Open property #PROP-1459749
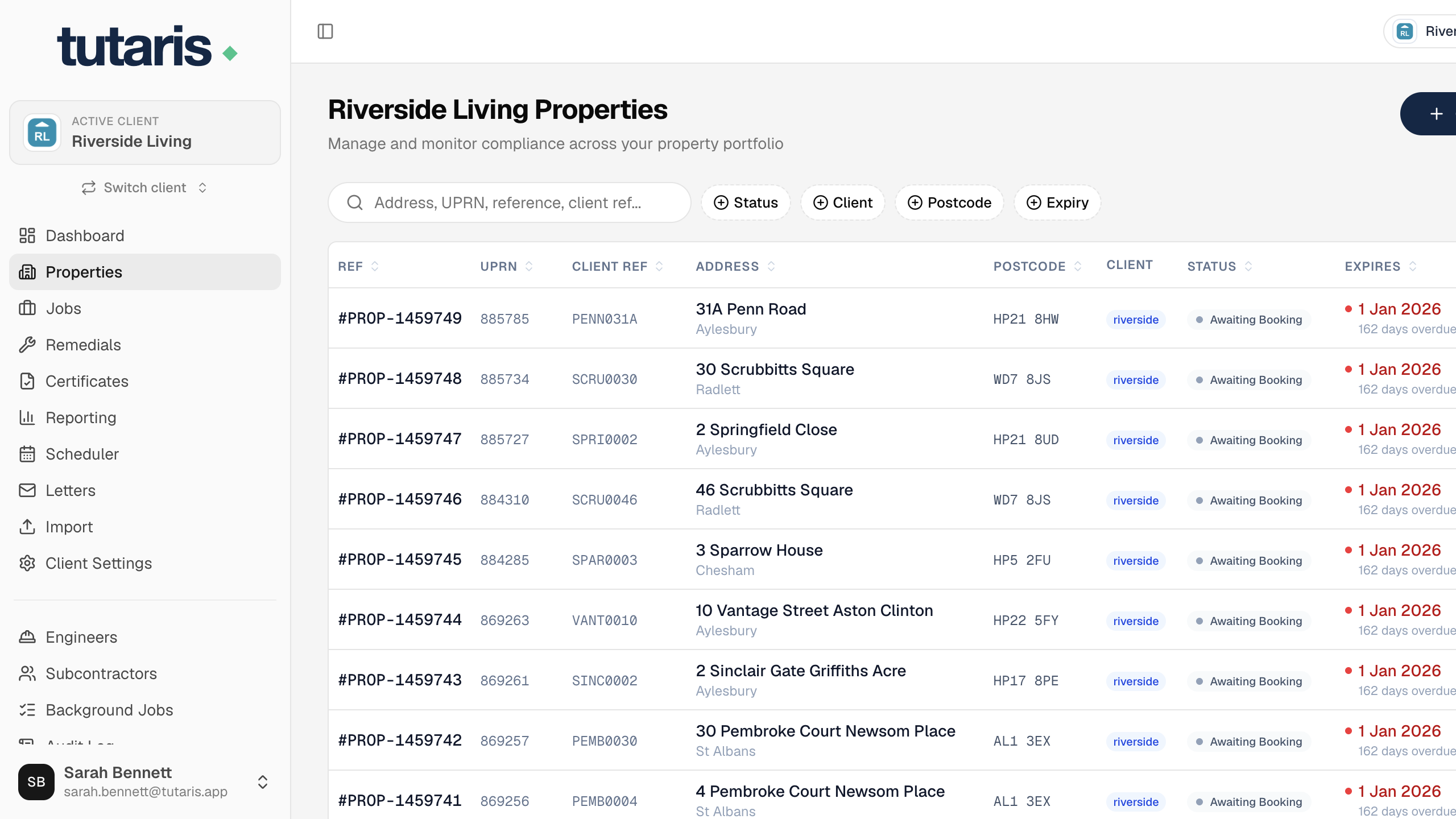This screenshot has width=1456, height=819. click(x=400, y=318)
